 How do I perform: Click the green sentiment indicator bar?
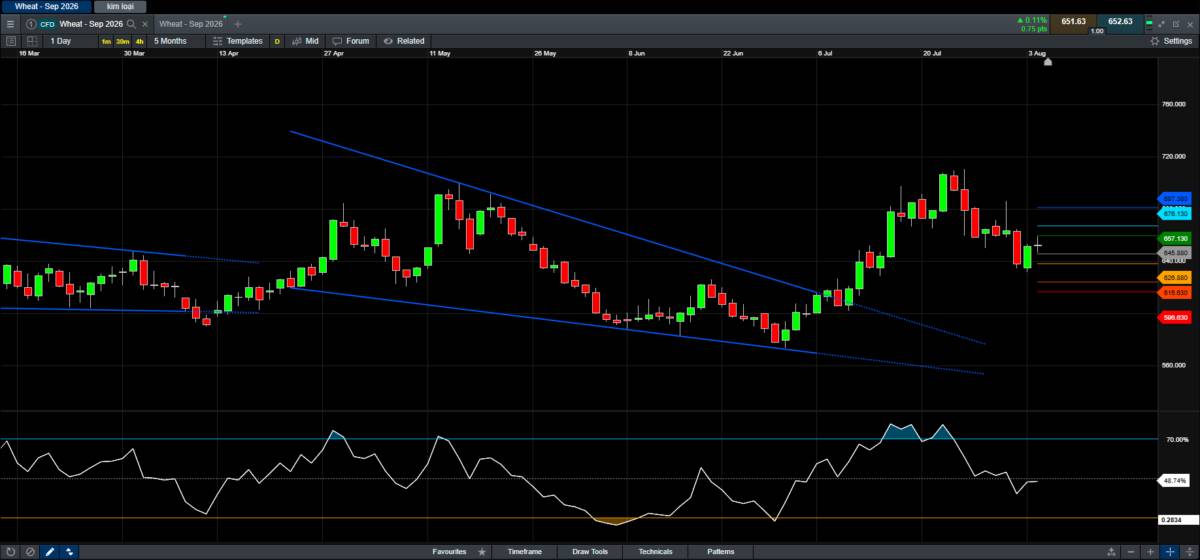(1148, 22)
